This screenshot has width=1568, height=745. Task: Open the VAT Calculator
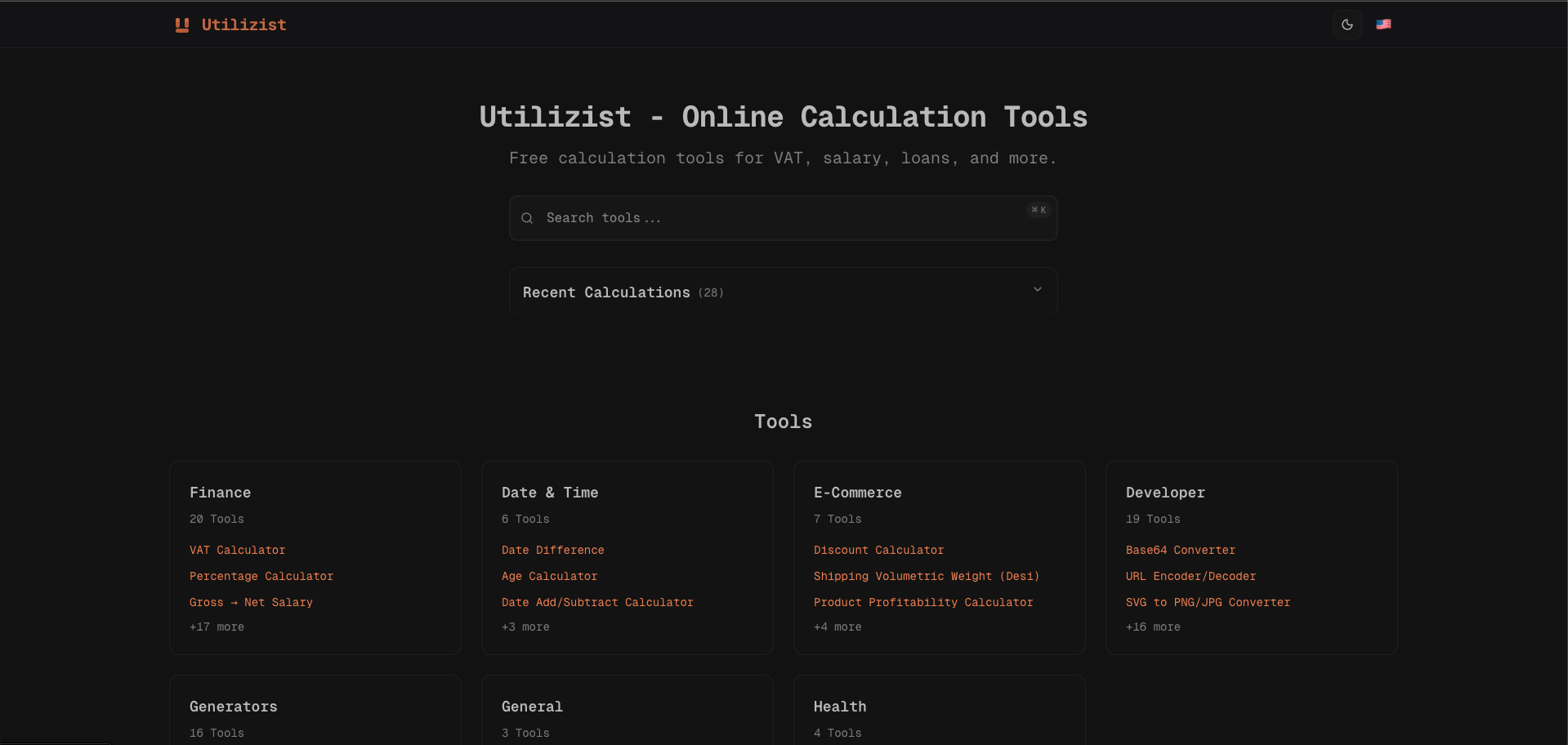pos(237,550)
